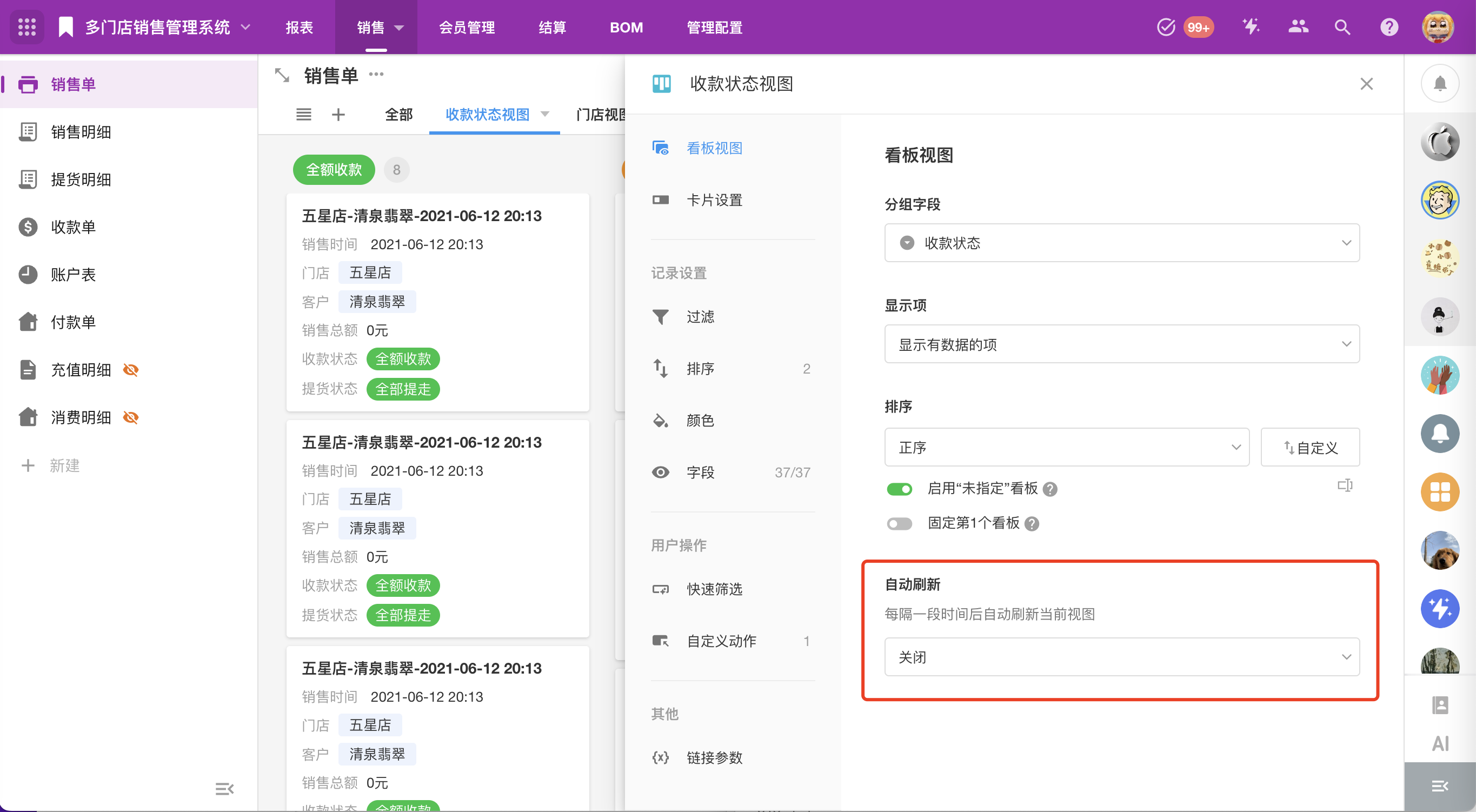1476x812 pixels.
Task: Open the Apple logo app in right sidebar
Action: click(x=1439, y=142)
